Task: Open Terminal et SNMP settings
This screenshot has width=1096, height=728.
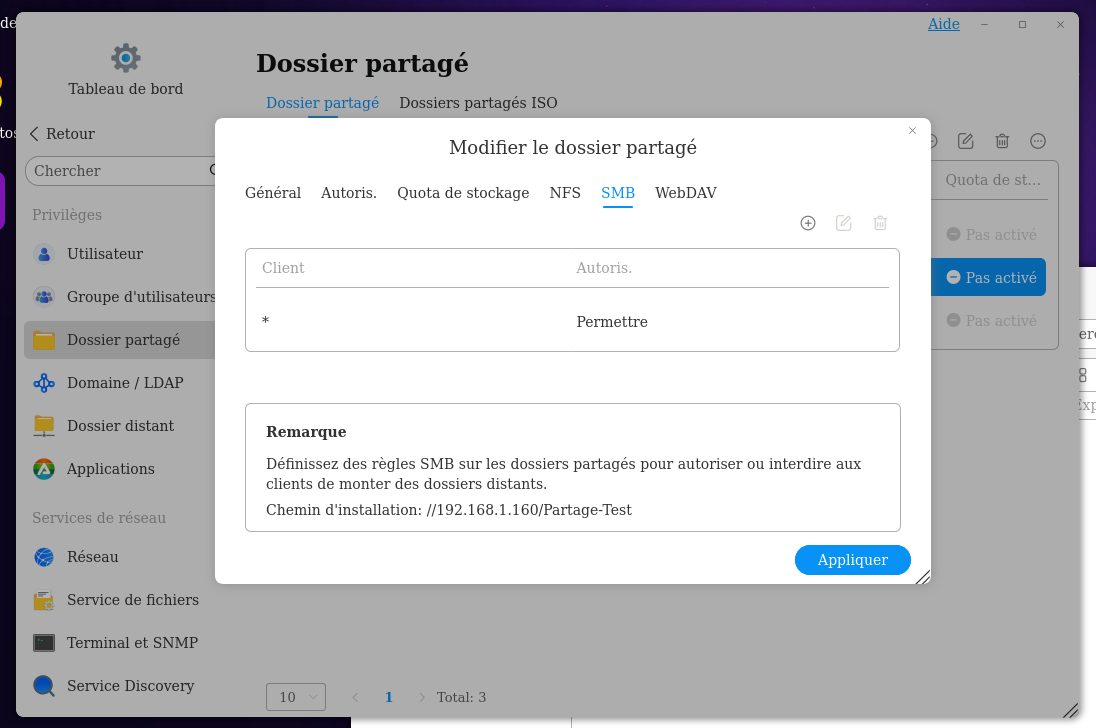Action: pos(132,643)
